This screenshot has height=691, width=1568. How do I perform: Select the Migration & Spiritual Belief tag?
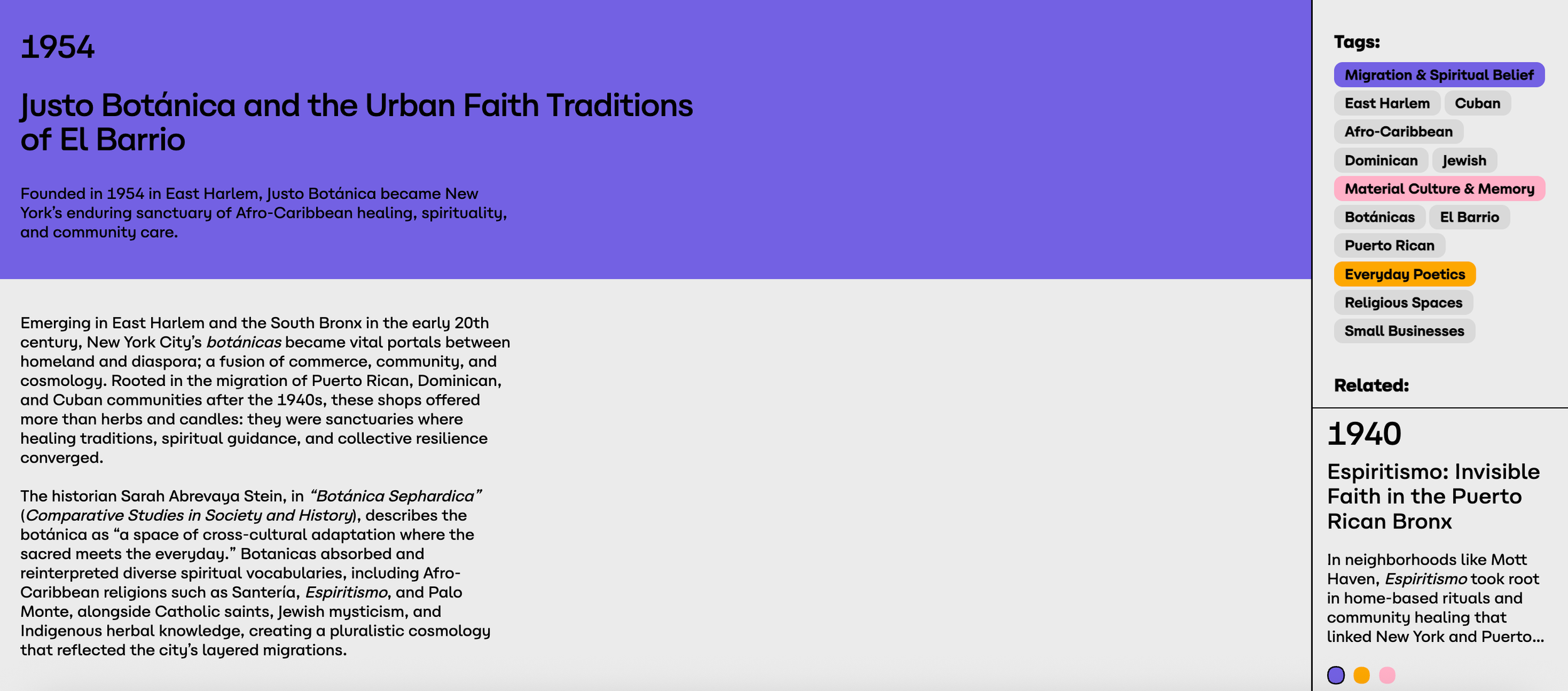[1439, 75]
